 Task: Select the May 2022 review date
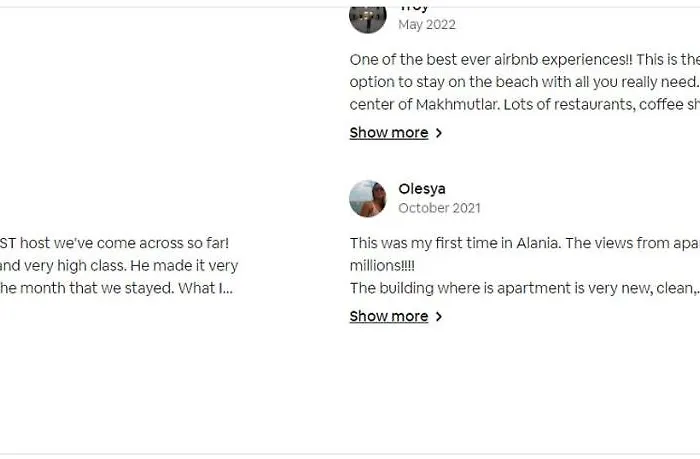click(x=427, y=24)
